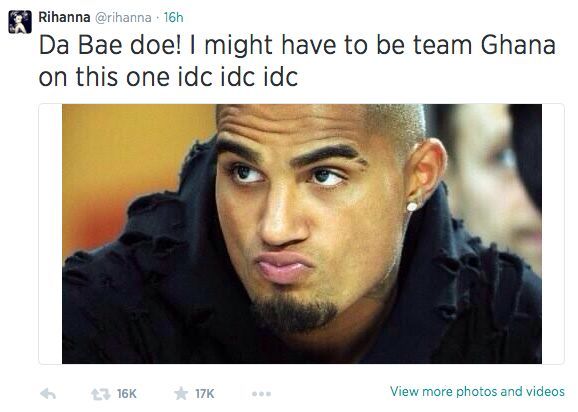Enlarge the embedded photo of the man
The image size is (578, 412).
pos(302,234)
